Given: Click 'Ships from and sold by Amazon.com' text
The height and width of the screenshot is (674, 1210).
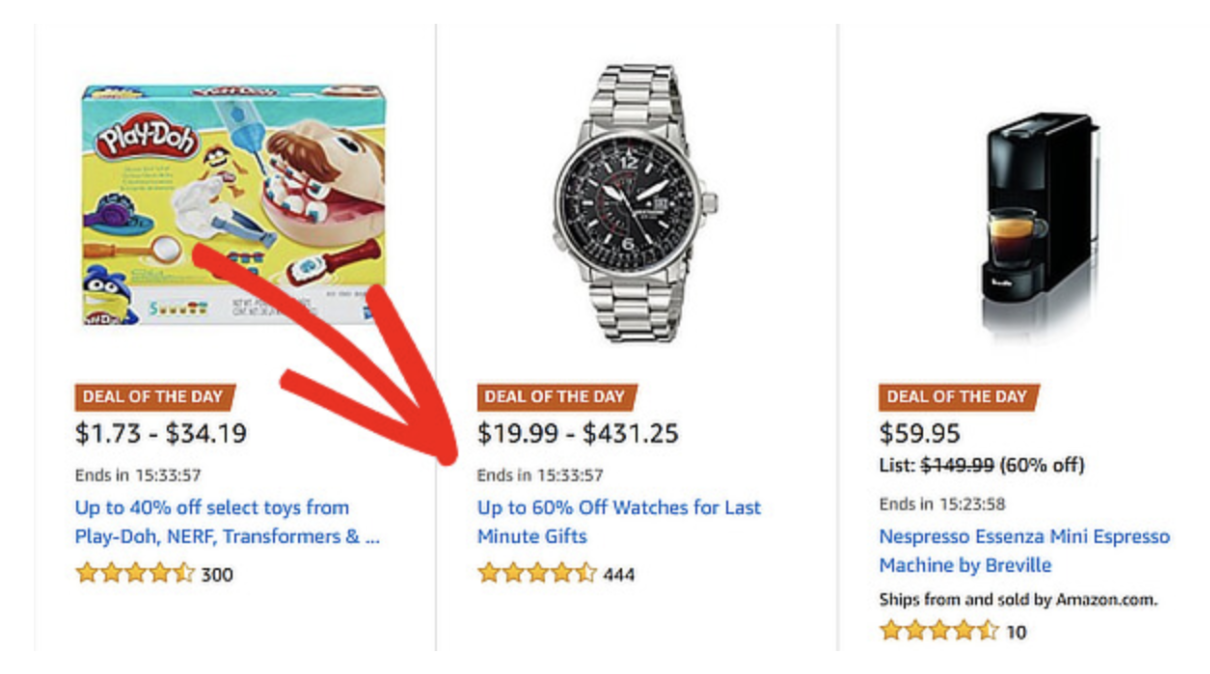Looking at the screenshot, I should pos(1018,600).
